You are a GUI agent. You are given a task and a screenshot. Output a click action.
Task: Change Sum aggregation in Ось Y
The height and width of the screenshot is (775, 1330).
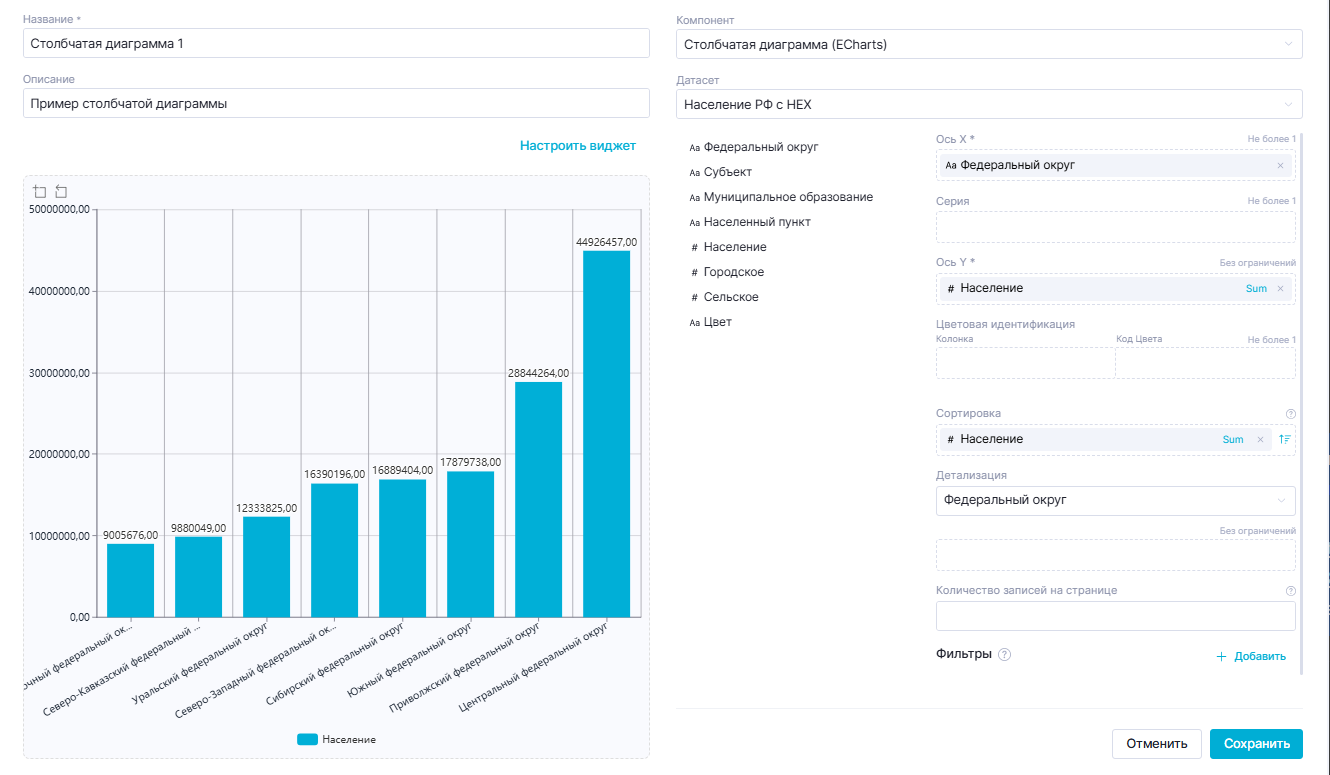tap(1256, 288)
